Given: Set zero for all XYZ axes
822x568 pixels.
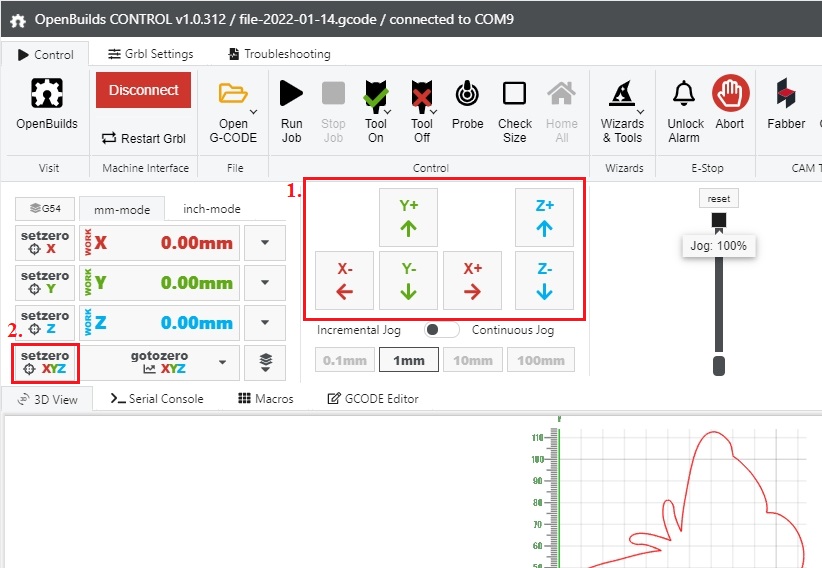Looking at the screenshot, I should [x=45, y=362].
